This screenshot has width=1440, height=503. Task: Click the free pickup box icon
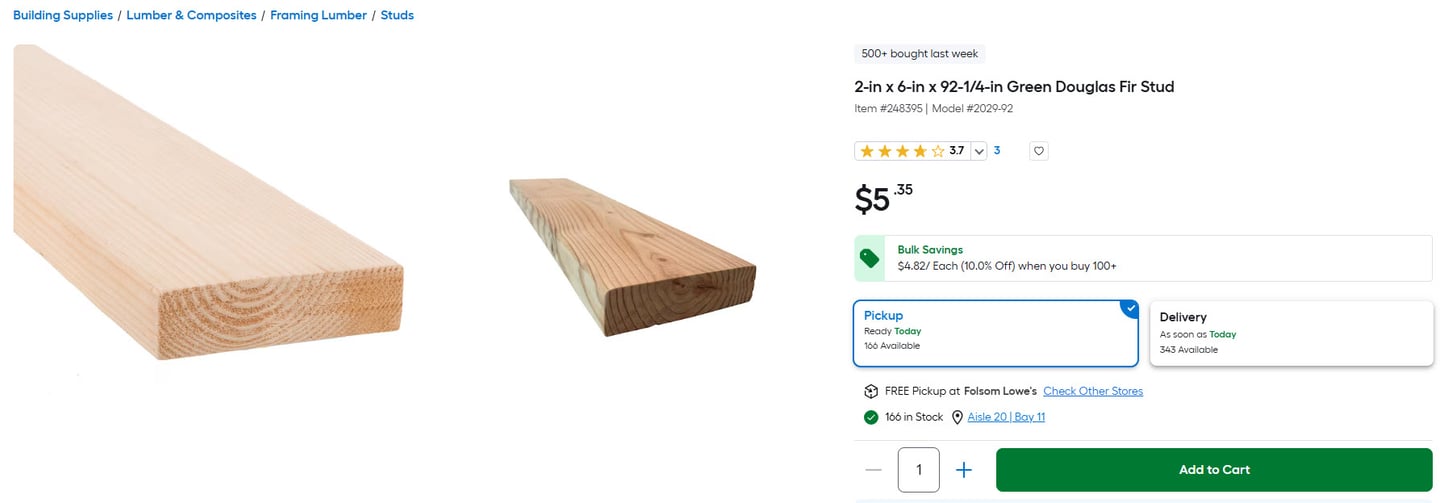click(x=871, y=391)
